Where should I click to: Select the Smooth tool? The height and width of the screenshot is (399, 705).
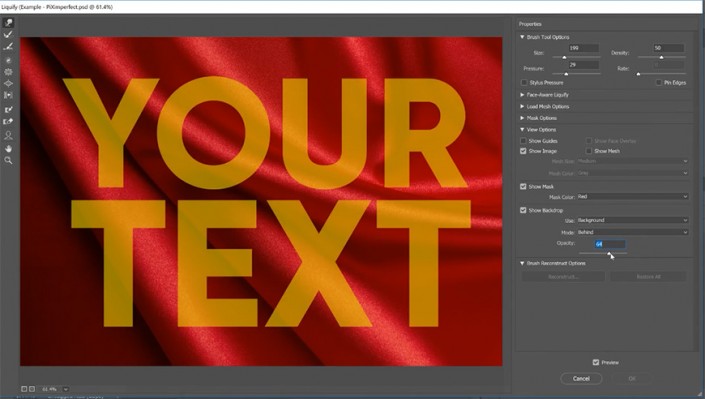click(8, 47)
